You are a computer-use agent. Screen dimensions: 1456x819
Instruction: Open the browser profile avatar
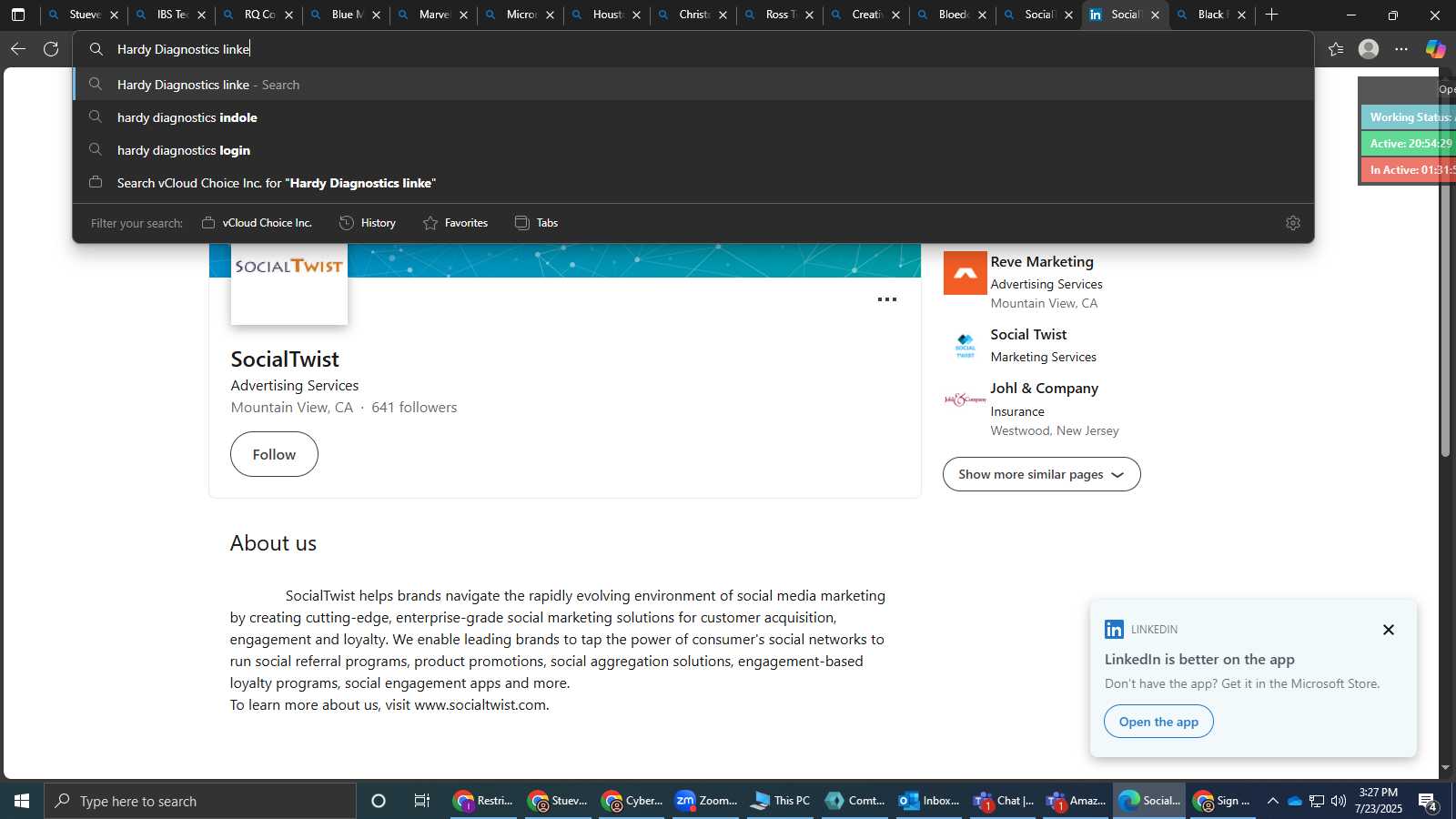click(x=1369, y=49)
